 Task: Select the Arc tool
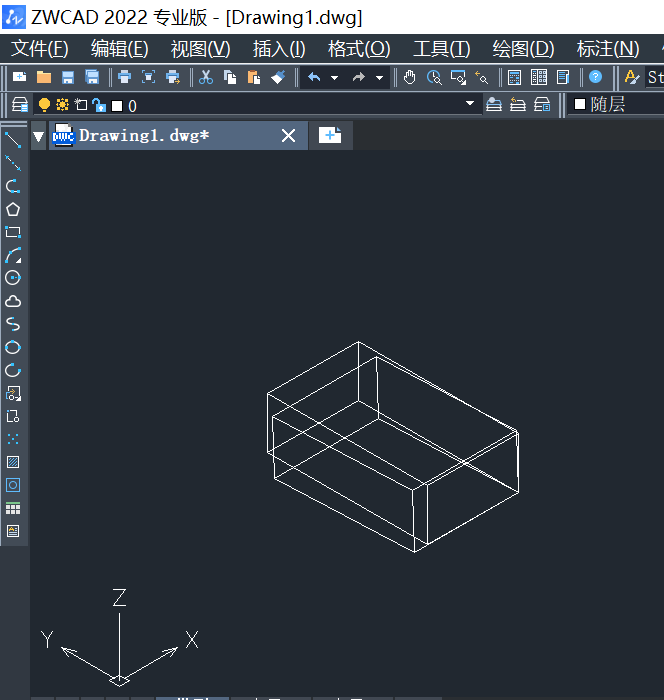click(13, 255)
